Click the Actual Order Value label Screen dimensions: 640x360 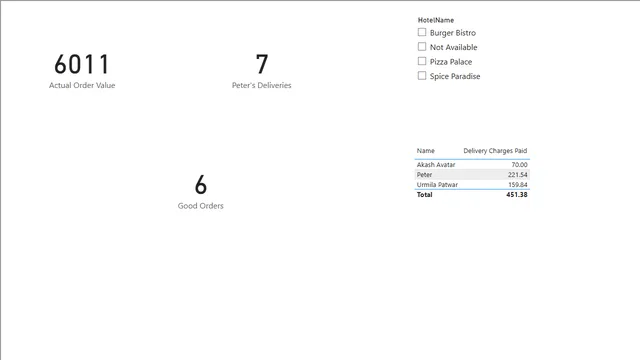pos(82,85)
